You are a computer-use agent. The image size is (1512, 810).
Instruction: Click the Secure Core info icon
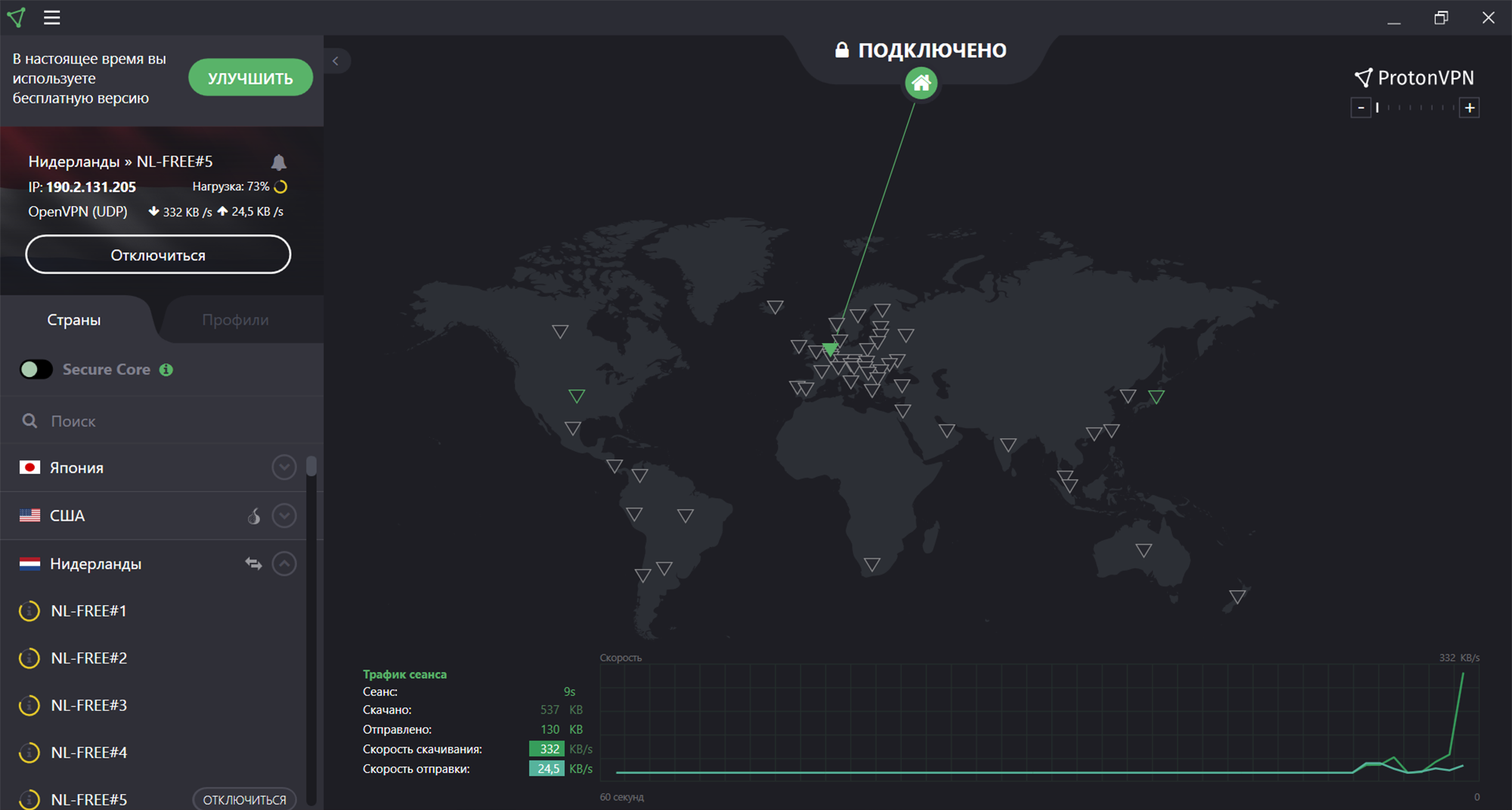point(166,369)
